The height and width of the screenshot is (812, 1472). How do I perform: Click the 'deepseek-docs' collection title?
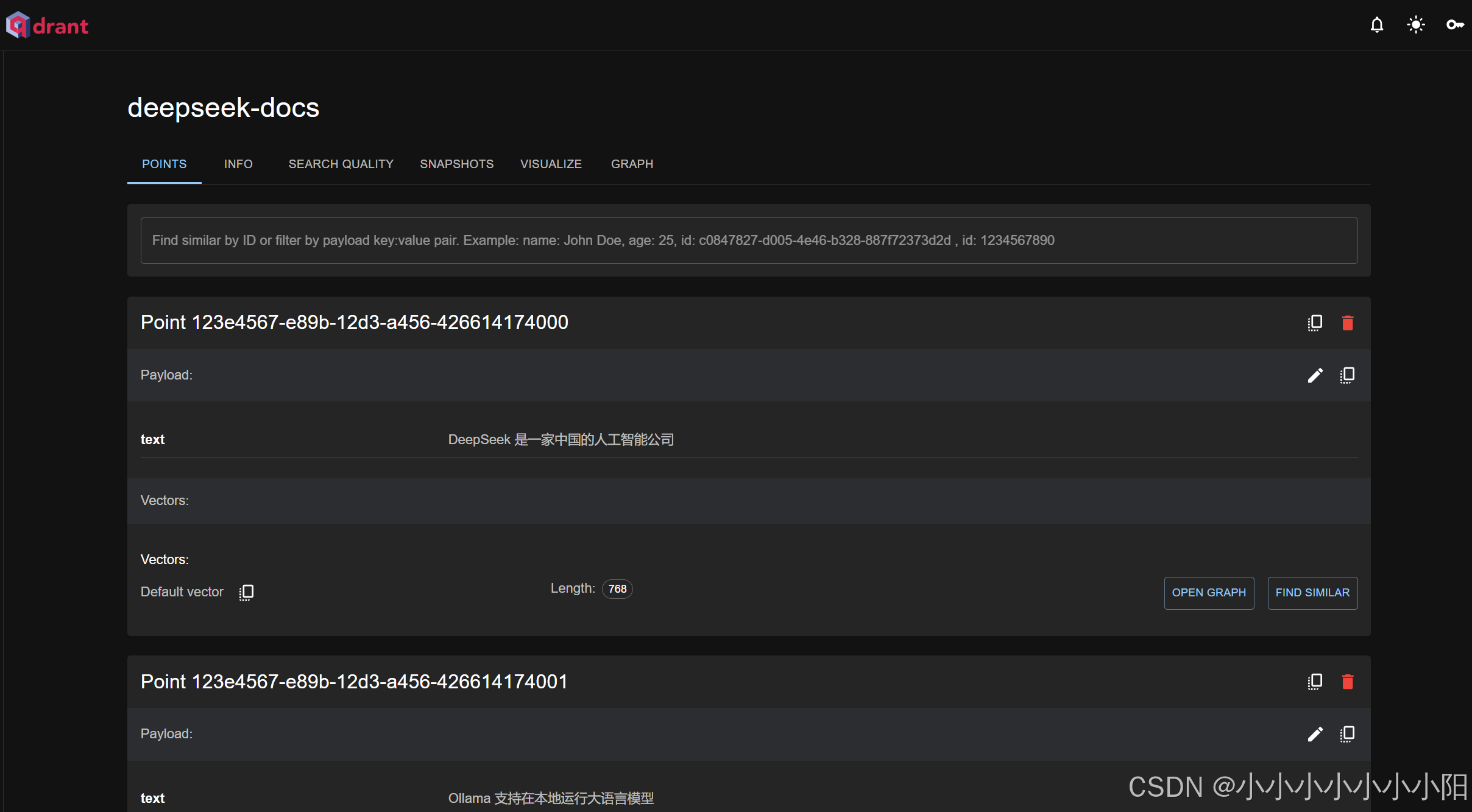tap(224, 108)
